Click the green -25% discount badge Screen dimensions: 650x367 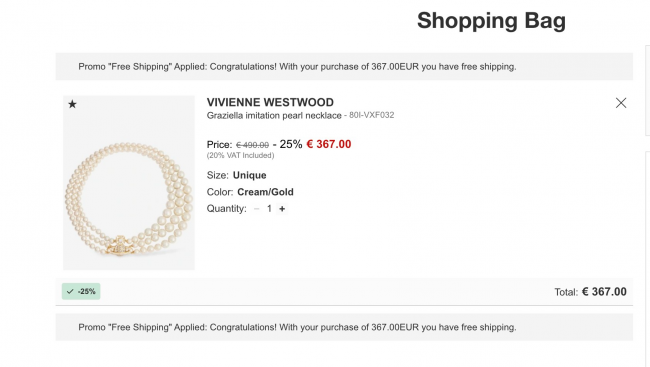coord(81,292)
